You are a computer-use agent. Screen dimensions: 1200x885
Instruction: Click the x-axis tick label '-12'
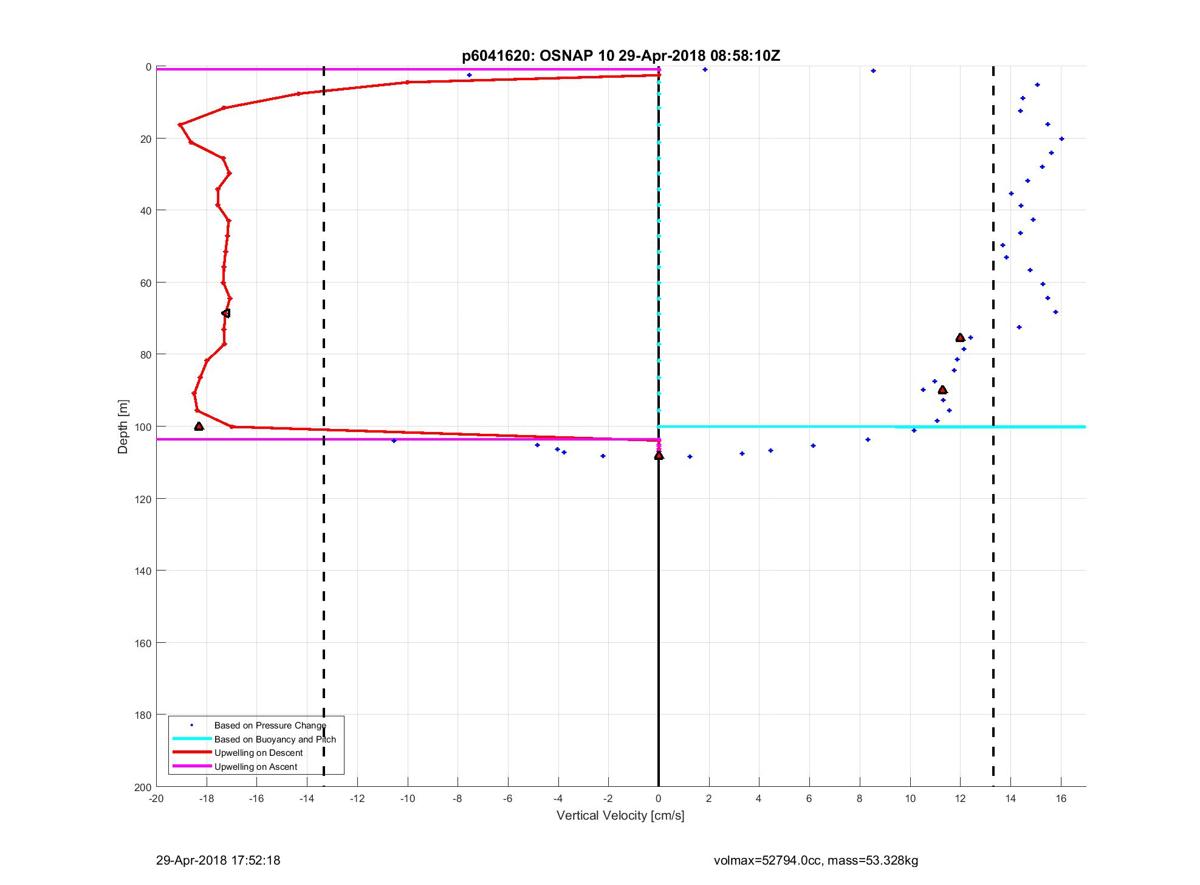(357, 799)
